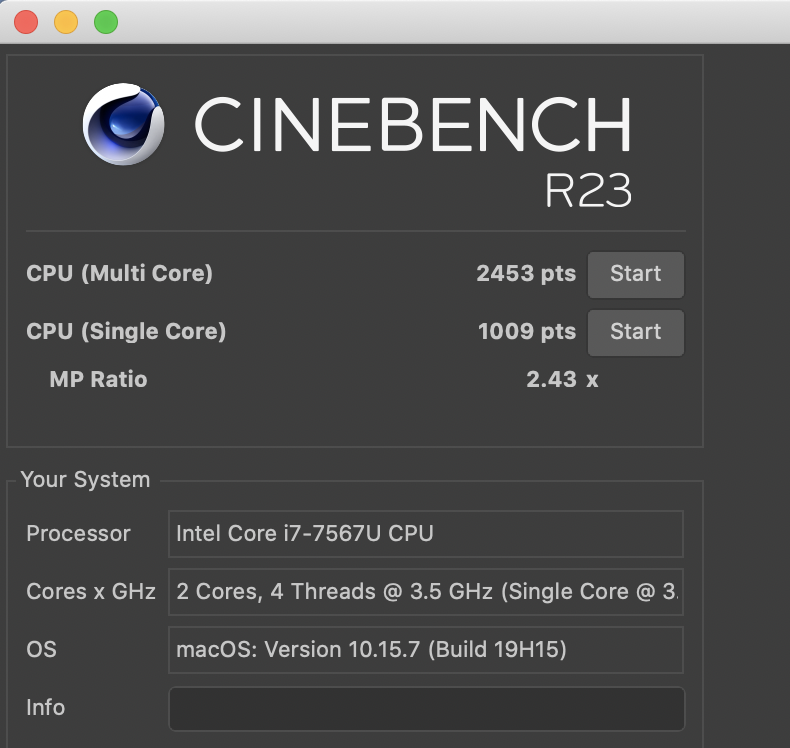Click the CPU (Multi Core) label
Viewport: 790px width, 748px height.
coord(119,274)
